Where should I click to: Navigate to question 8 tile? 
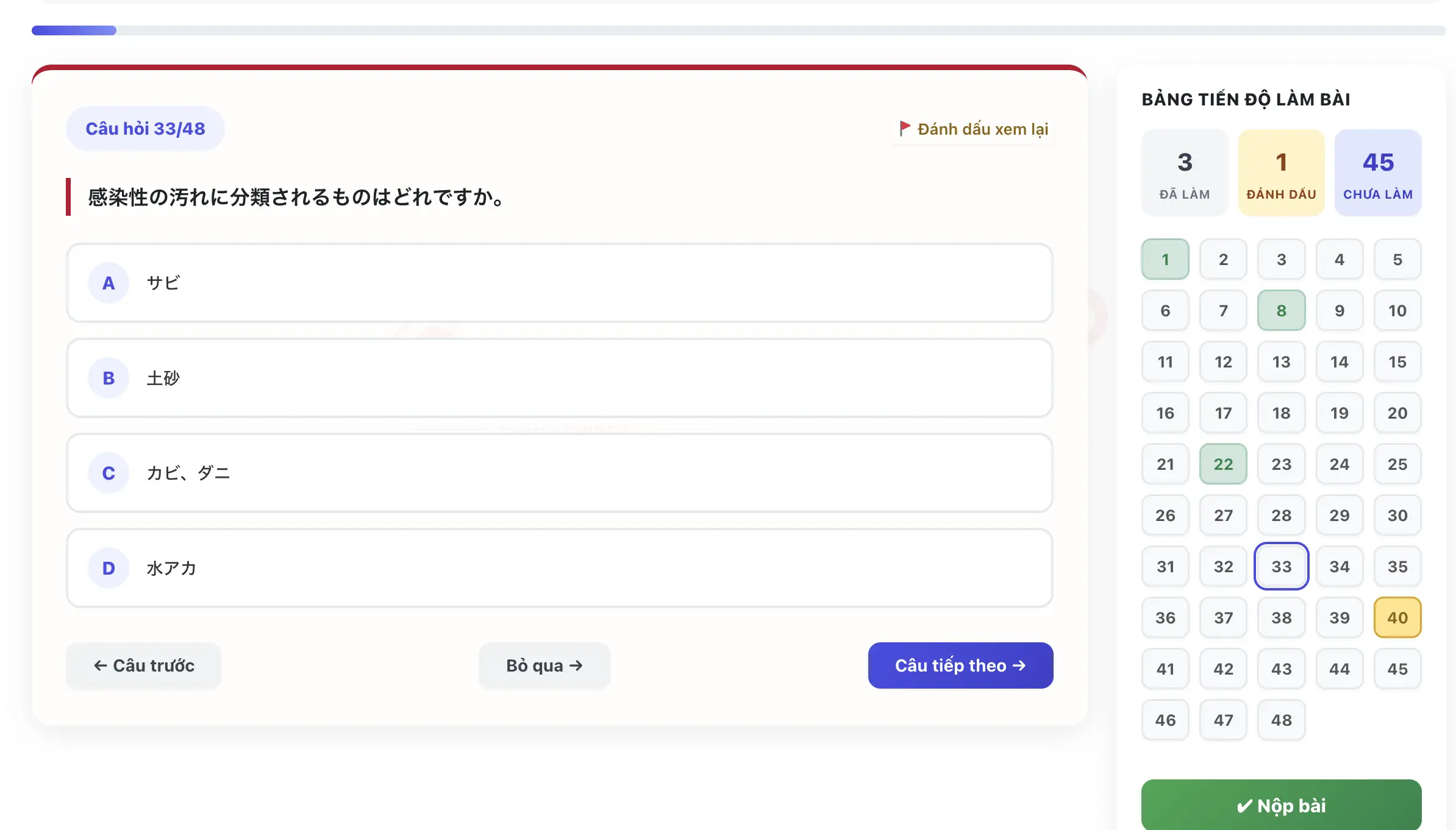(1281, 310)
